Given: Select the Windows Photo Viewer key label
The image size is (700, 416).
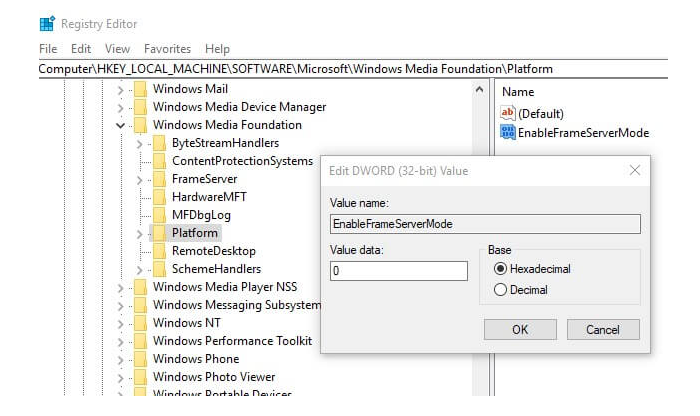Looking at the screenshot, I should [214, 377].
